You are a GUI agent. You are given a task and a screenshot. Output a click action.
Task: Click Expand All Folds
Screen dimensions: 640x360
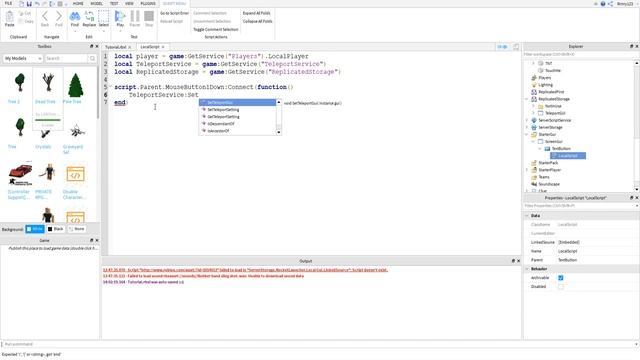pyautogui.click(x=256, y=13)
